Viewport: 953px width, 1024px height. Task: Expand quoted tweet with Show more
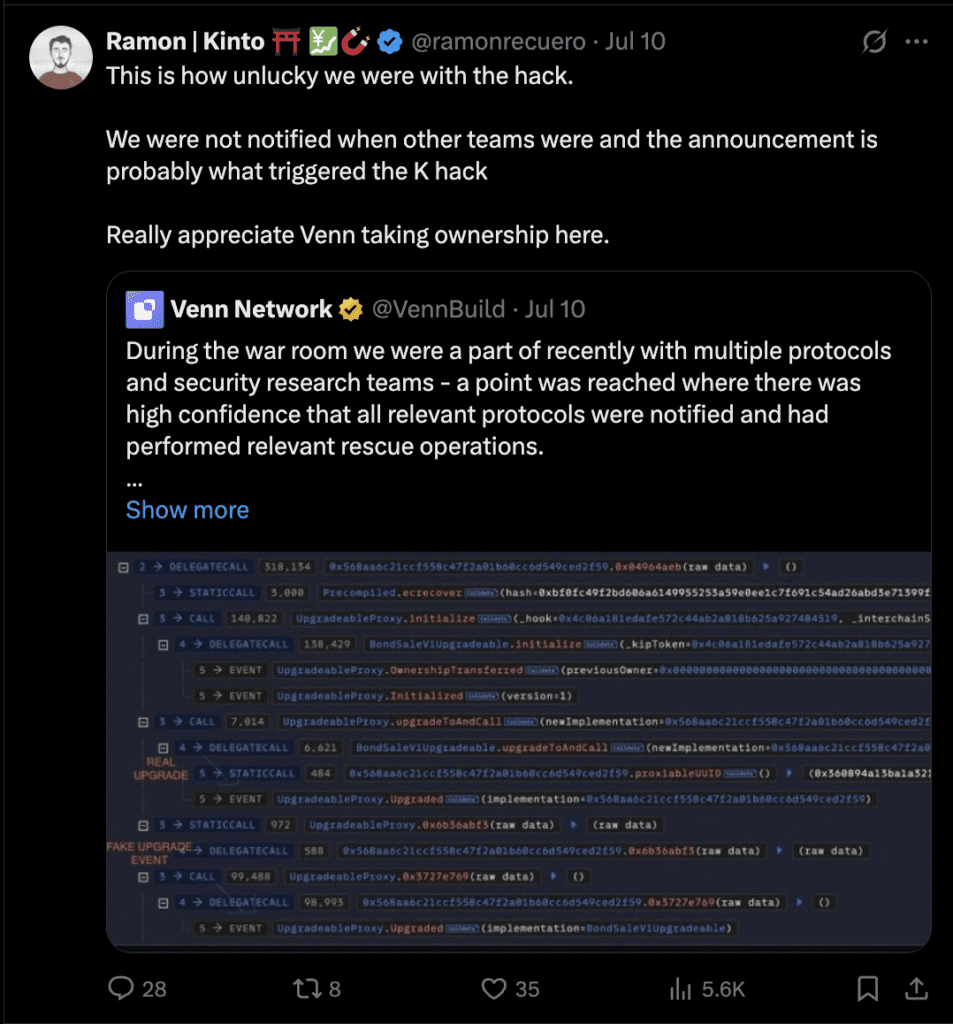[x=187, y=510]
